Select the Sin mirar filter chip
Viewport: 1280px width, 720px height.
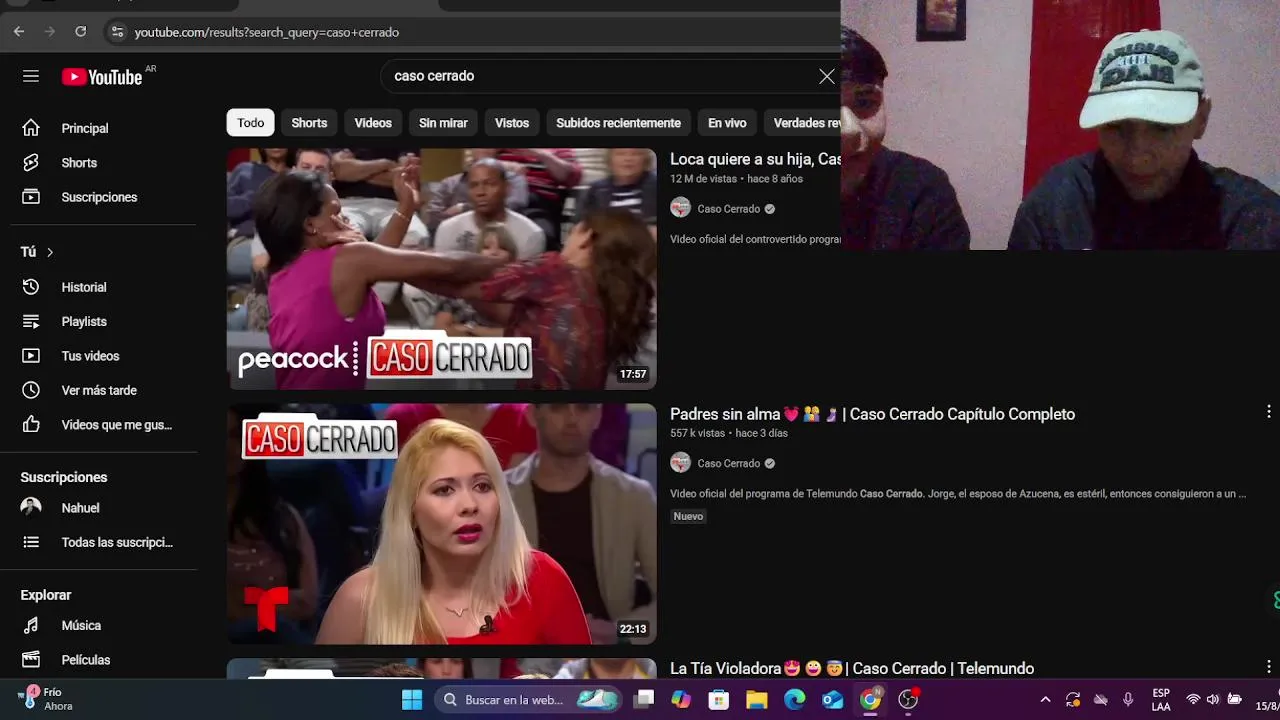(x=443, y=123)
